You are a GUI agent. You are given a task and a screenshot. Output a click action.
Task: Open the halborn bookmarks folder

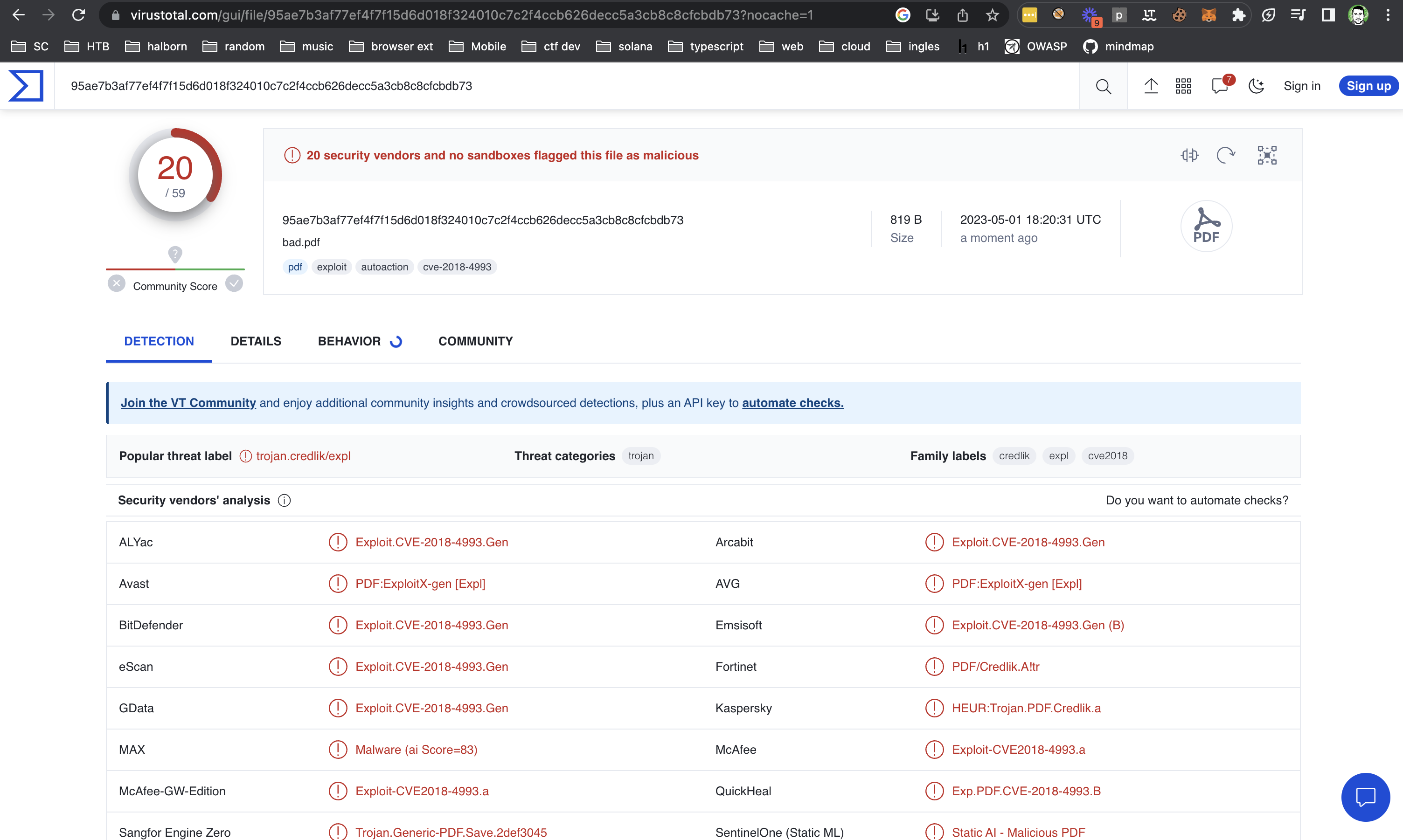(156, 47)
